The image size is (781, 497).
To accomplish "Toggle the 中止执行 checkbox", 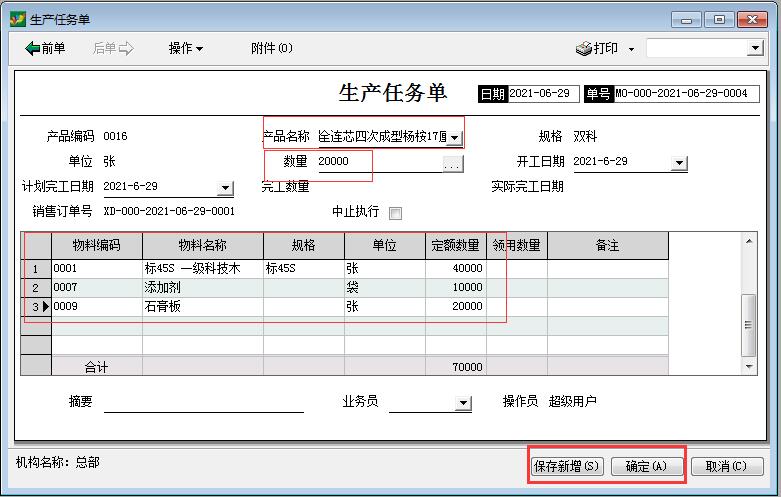I will click(x=395, y=213).
